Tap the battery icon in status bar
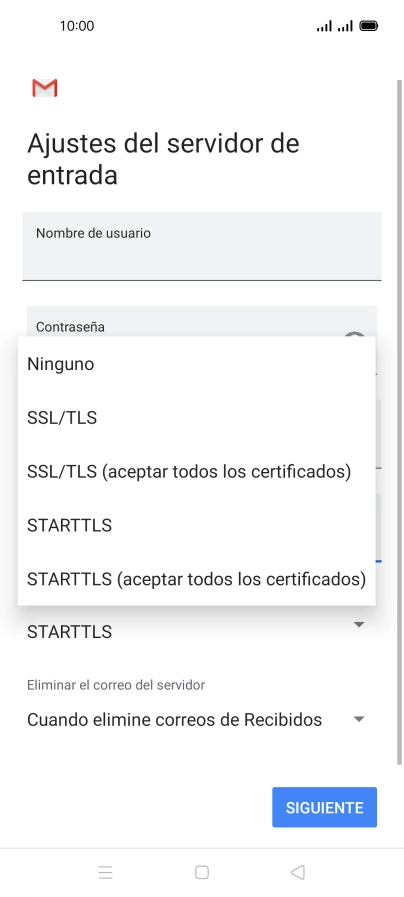404x897 pixels. [369, 26]
